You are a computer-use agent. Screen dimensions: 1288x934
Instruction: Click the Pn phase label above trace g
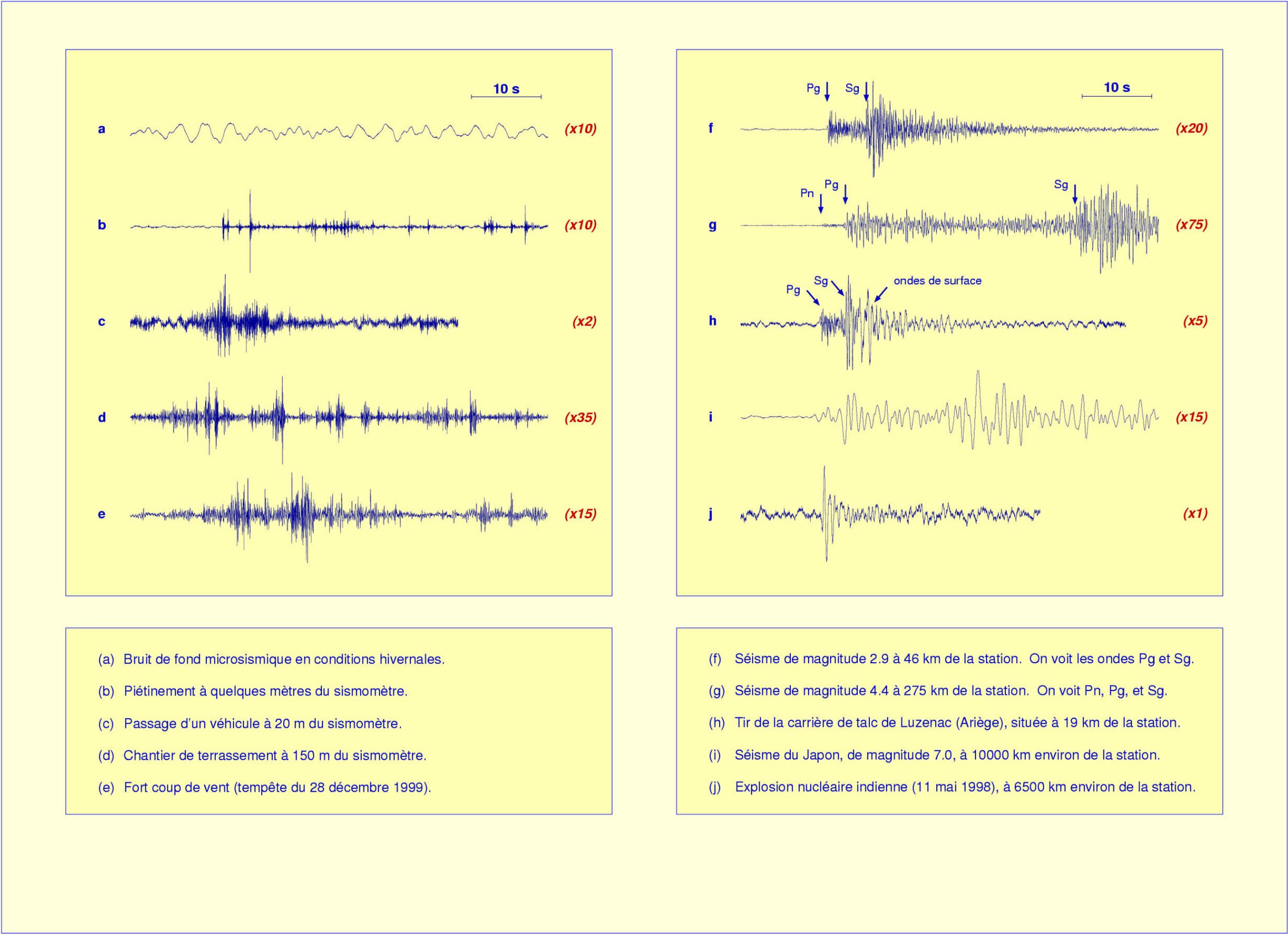[807, 193]
